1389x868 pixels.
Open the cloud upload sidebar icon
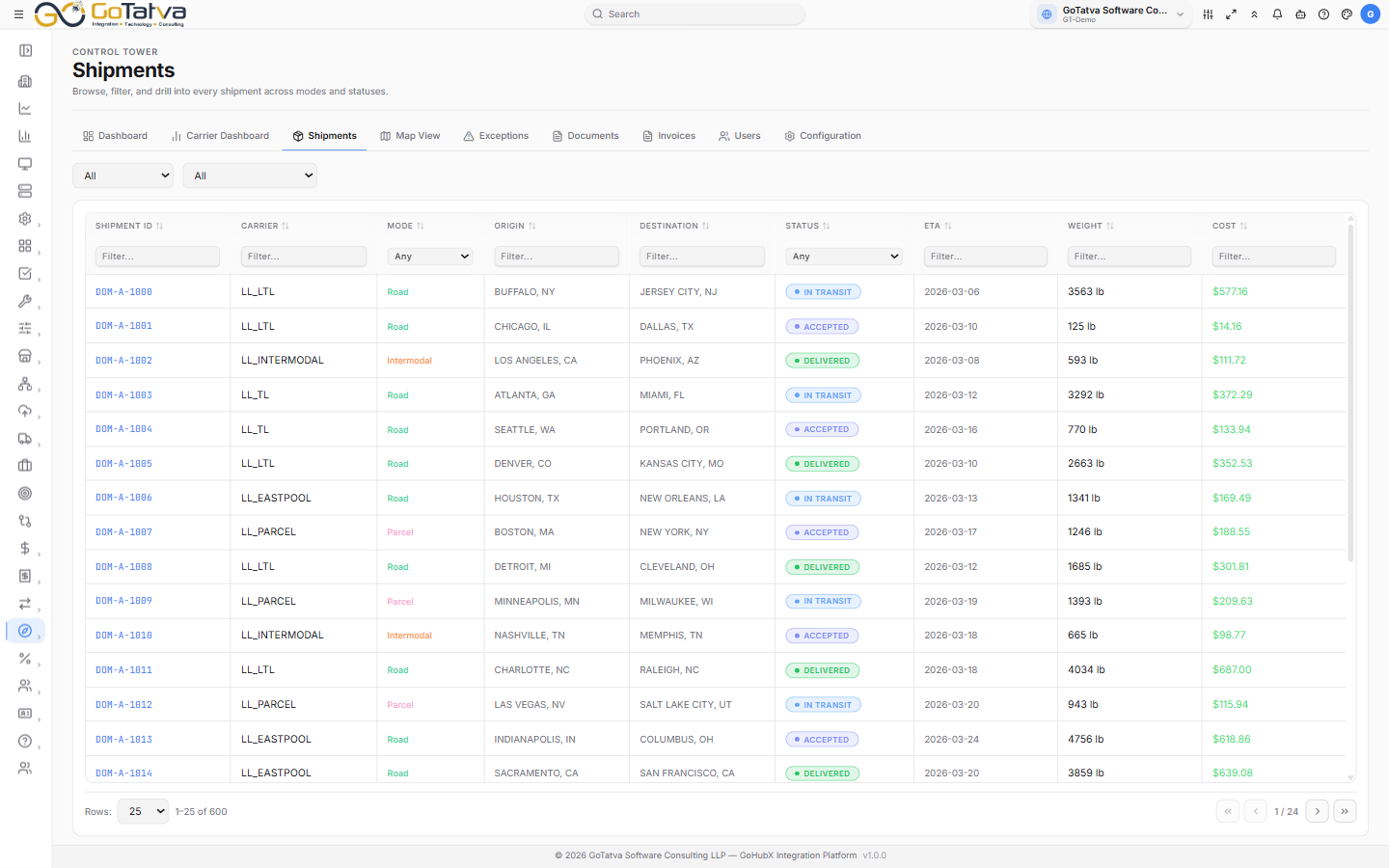coord(25,411)
